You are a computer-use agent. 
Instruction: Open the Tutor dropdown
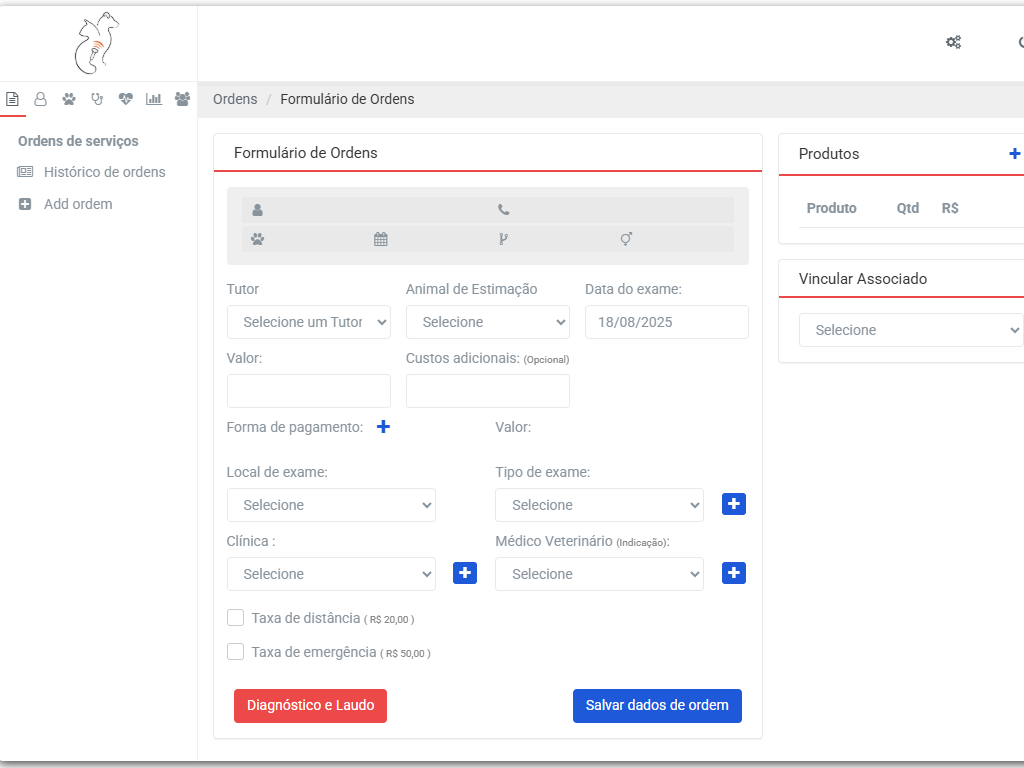(x=309, y=322)
